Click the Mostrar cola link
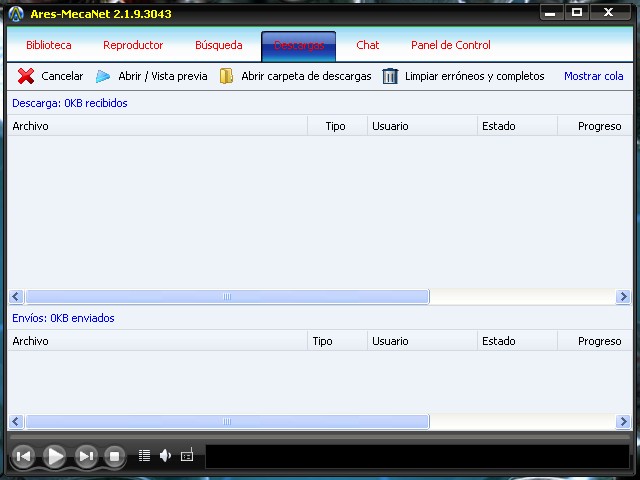Screen dimensions: 640x480 tap(593, 76)
